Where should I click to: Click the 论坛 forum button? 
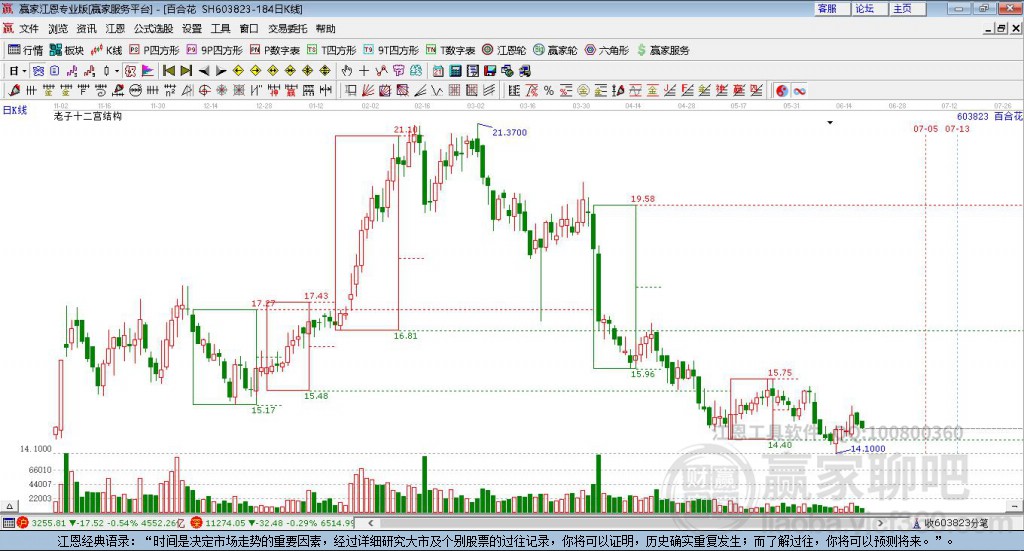point(869,8)
